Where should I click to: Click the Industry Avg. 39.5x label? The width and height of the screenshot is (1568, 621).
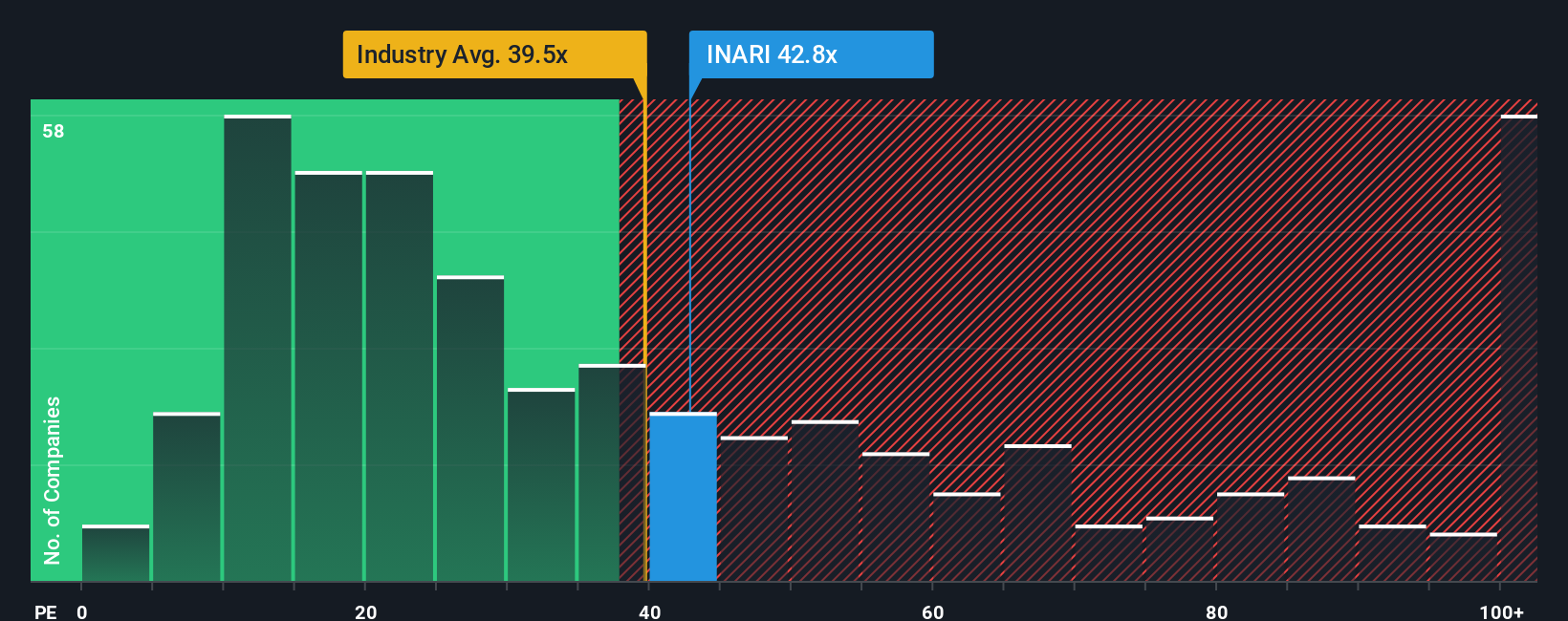point(494,54)
